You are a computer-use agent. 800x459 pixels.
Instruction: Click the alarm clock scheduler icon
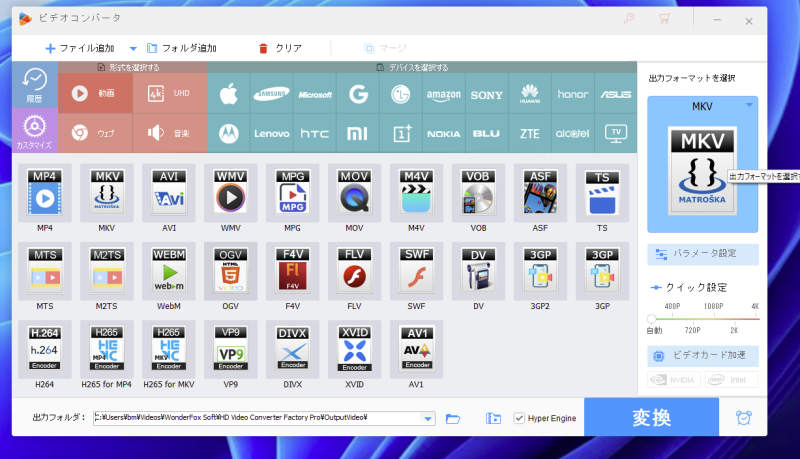point(743,418)
